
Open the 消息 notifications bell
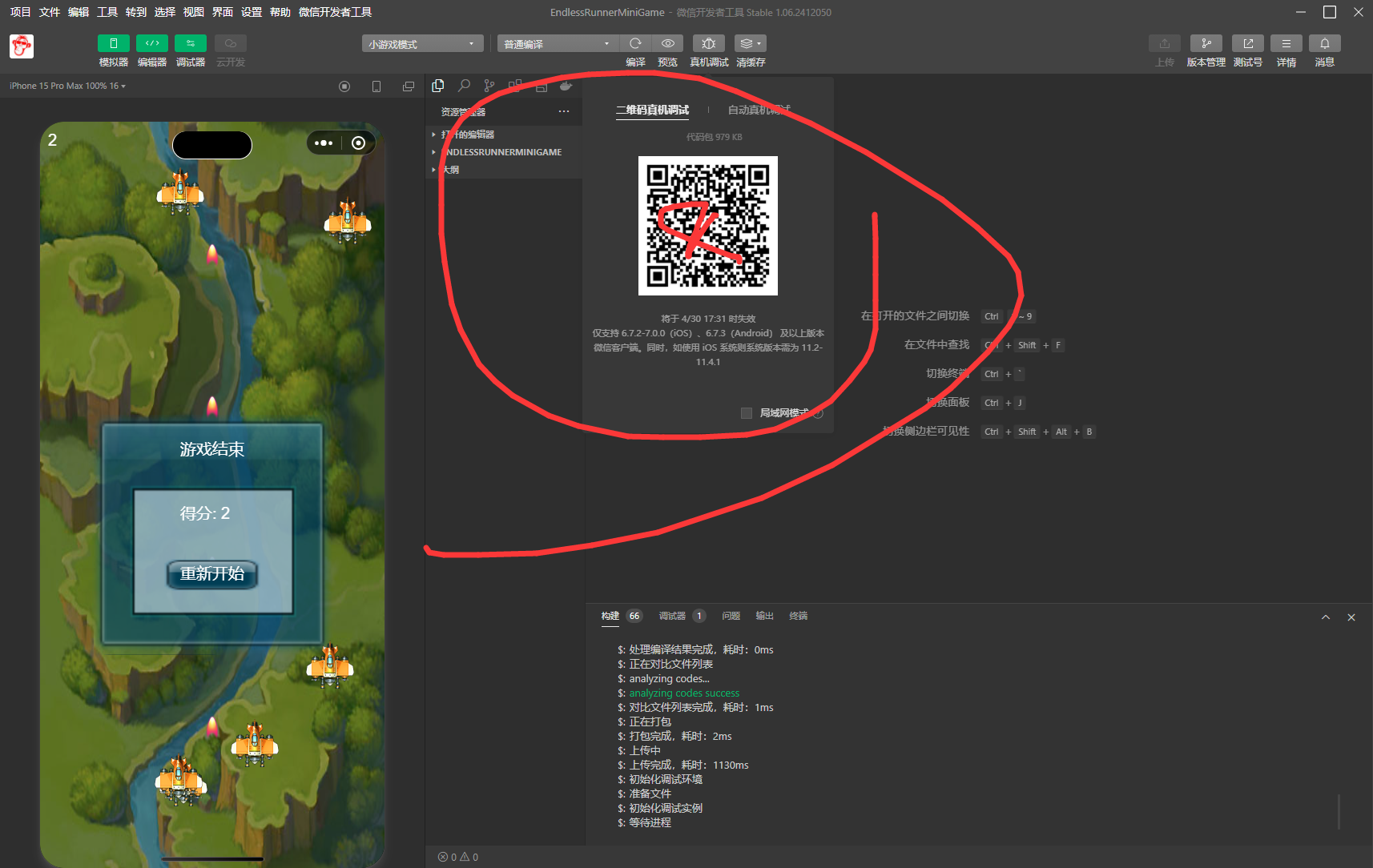(x=1325, y=43)
